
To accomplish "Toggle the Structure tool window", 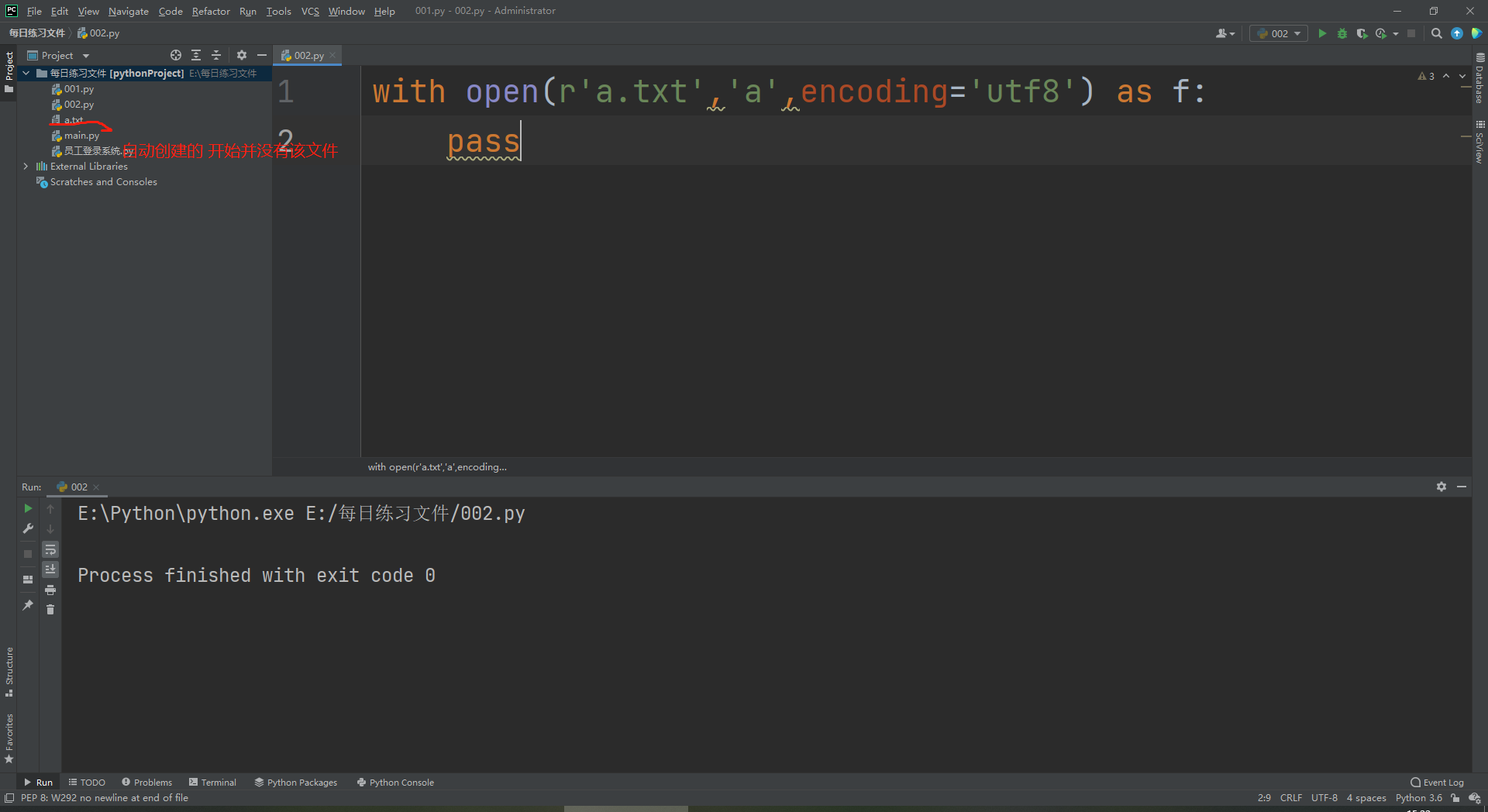I will [x=9, y=671].
